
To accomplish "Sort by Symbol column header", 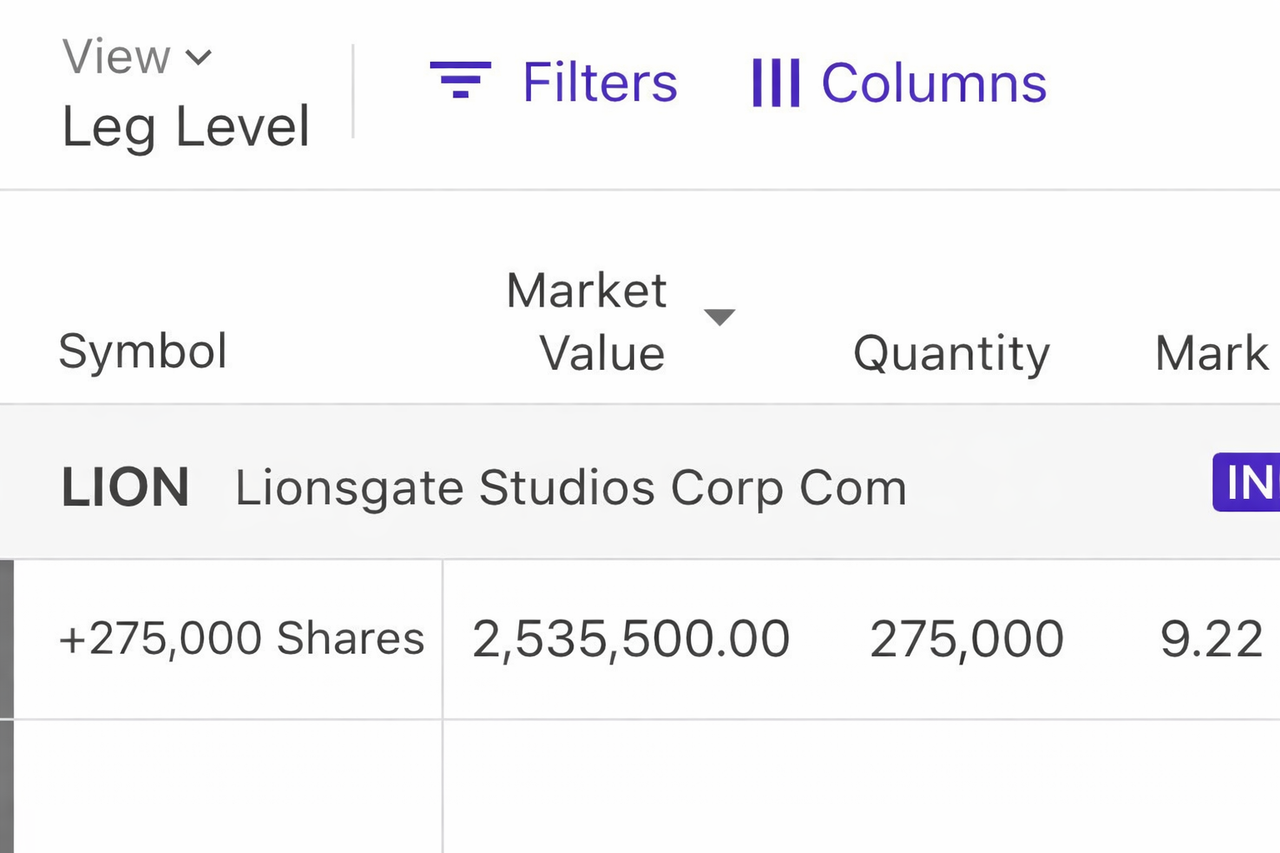I will click(143, 352).
